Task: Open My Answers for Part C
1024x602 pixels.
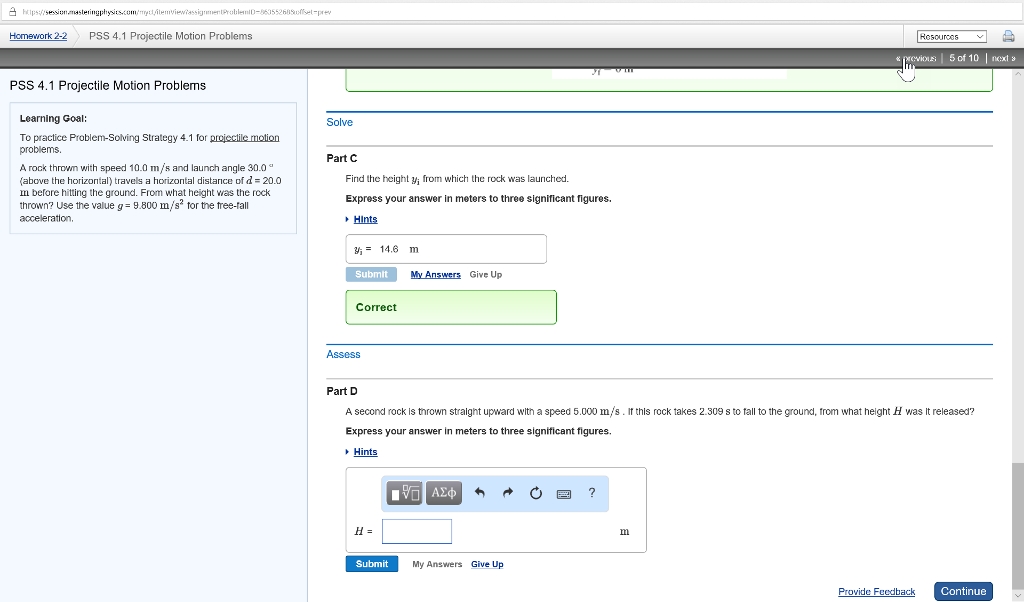Action: tap(435, 274)
